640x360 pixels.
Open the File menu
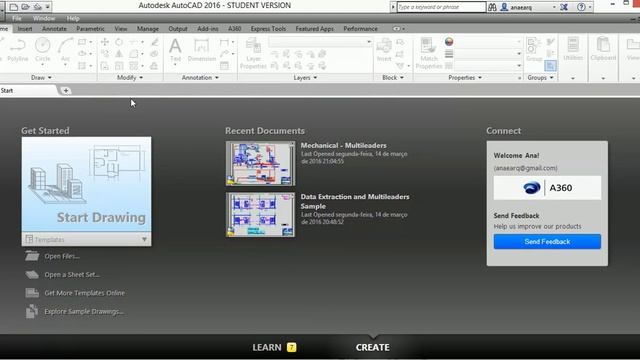(17, 18)
